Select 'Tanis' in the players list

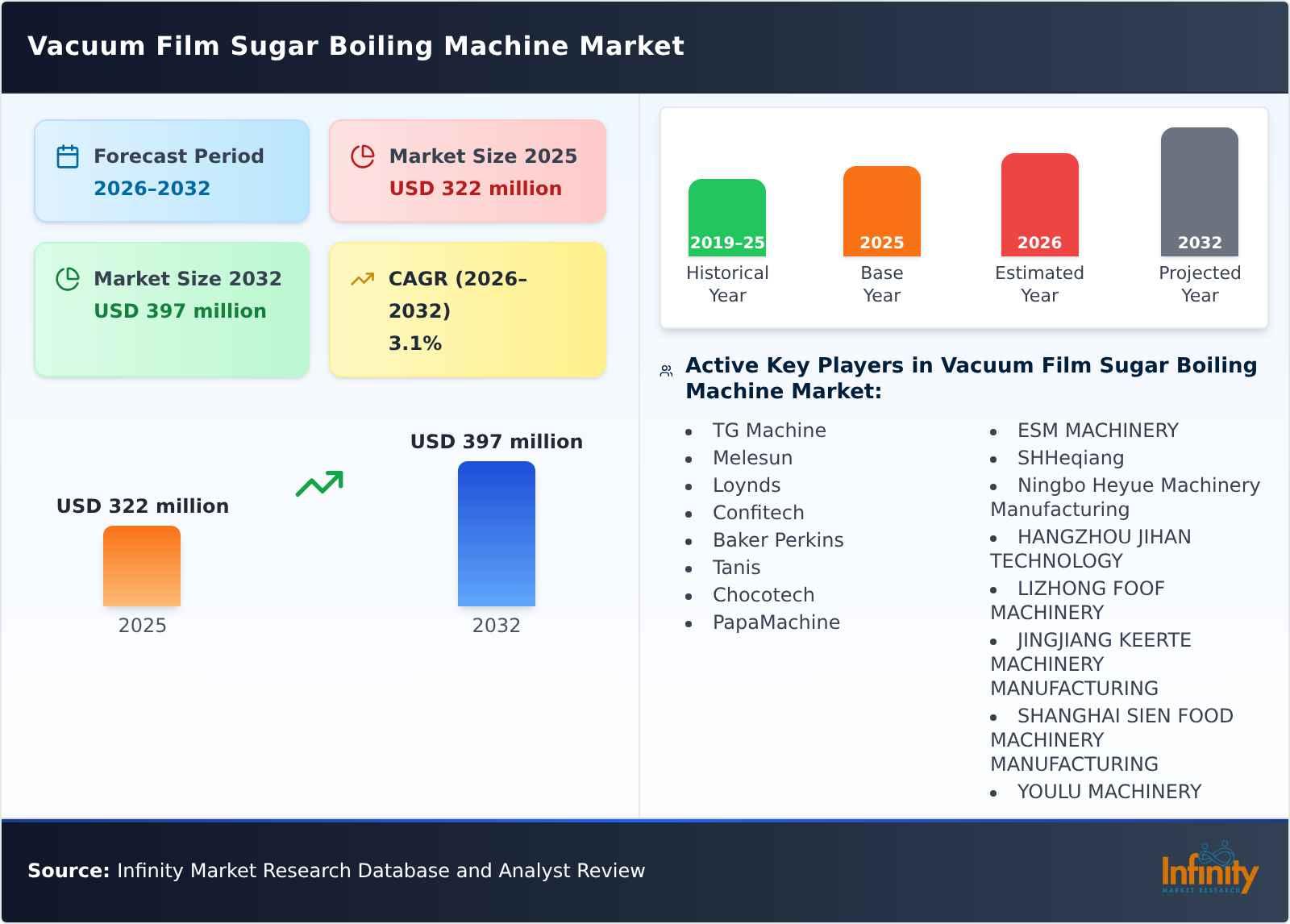point(737,568)
